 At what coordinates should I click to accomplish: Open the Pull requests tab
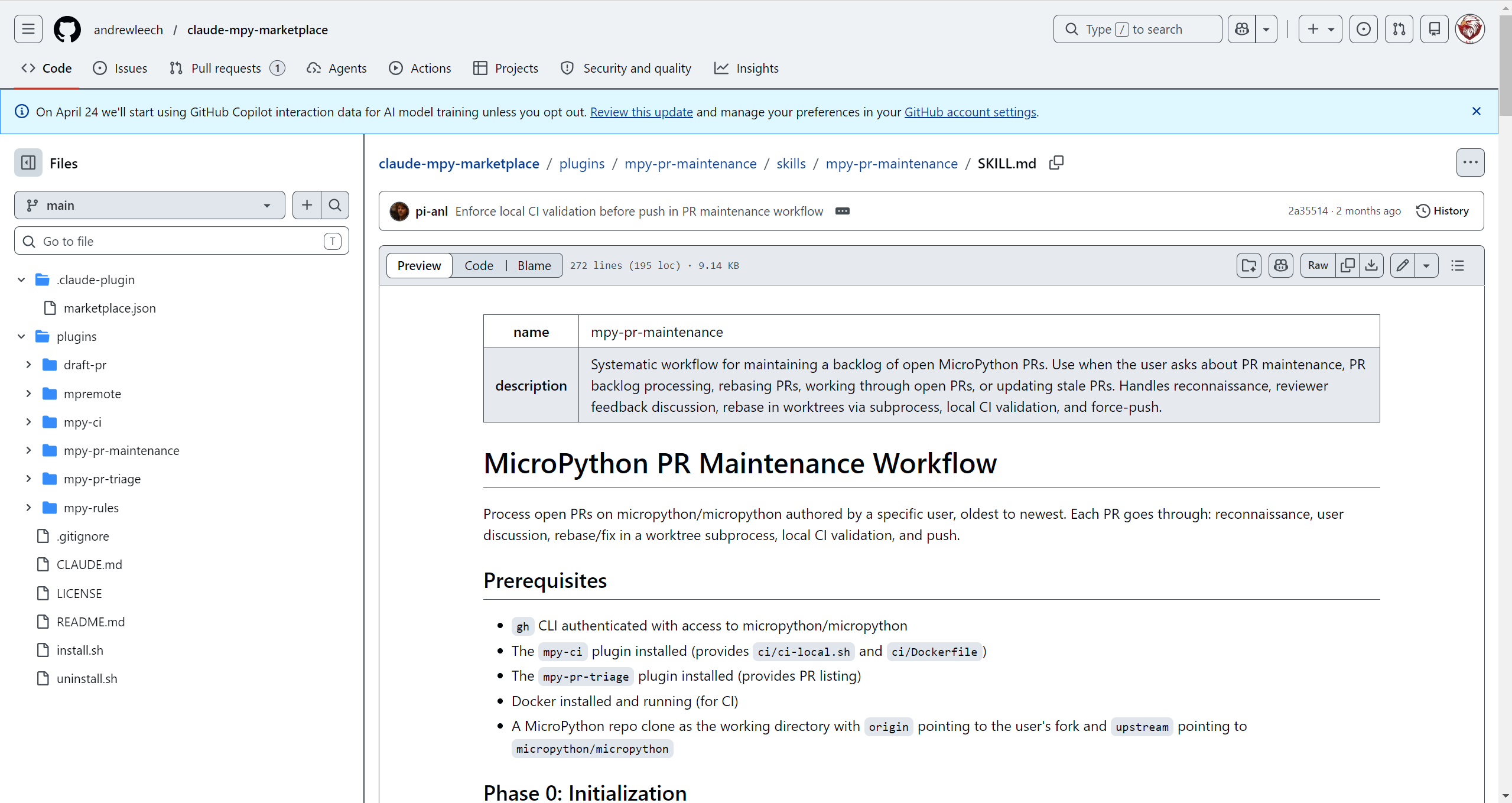(x=227, y=68)
